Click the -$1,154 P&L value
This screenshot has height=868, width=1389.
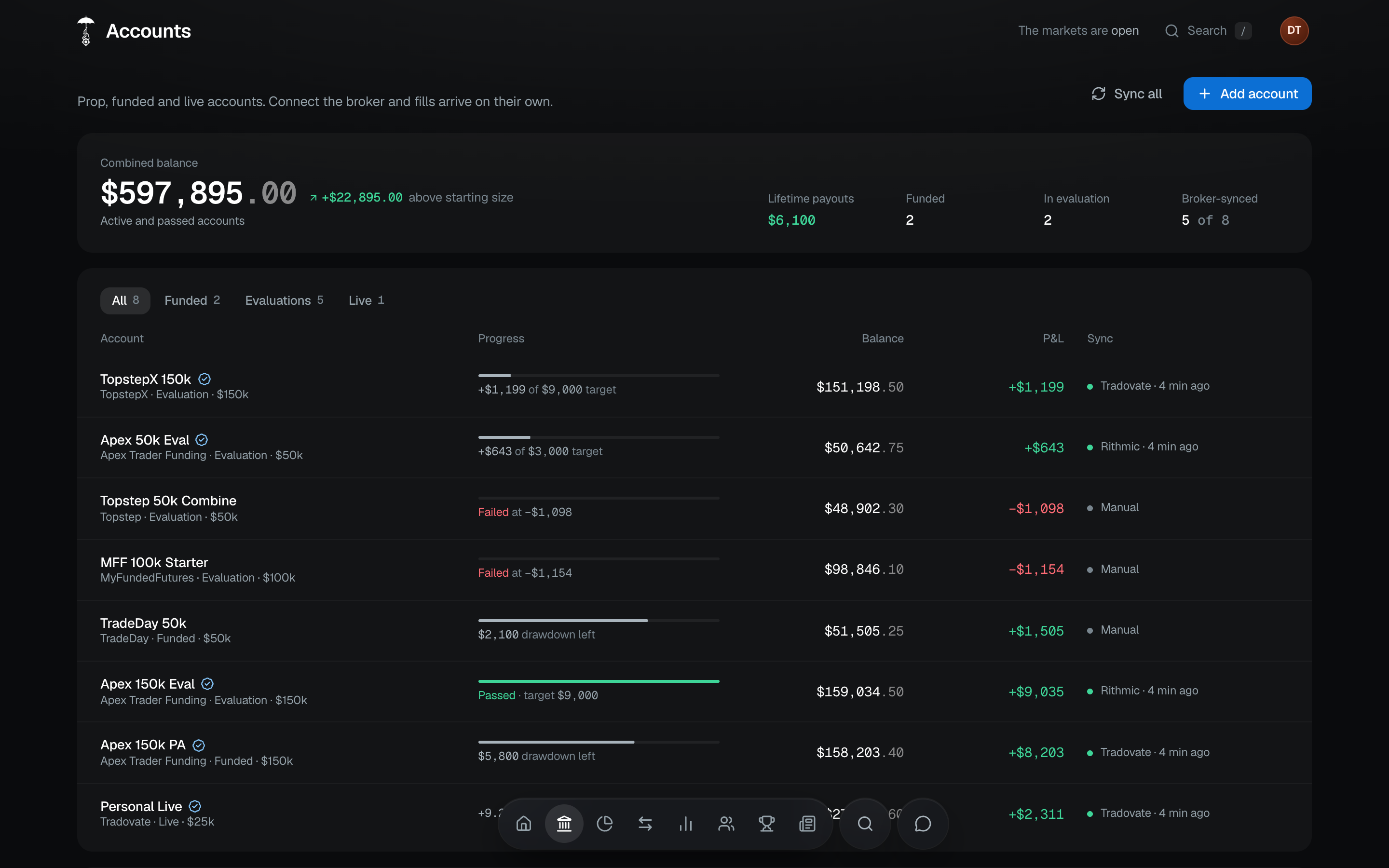click(1036, 570)
